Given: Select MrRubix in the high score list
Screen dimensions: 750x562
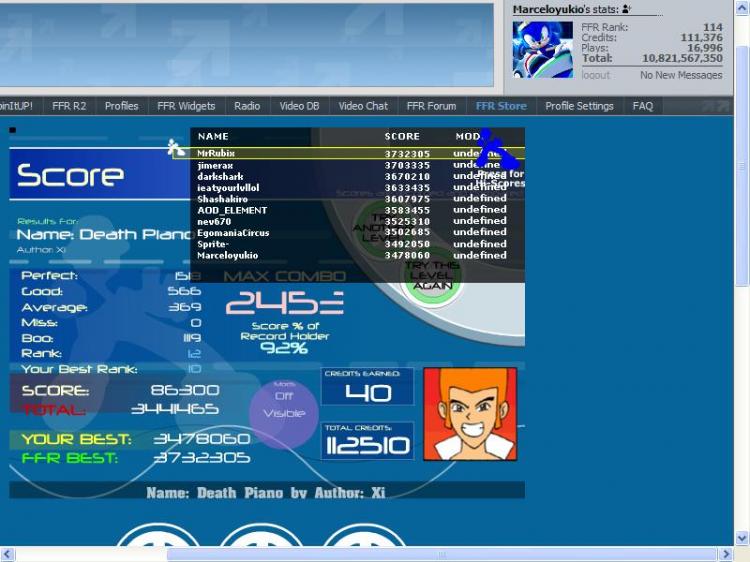Looking at the screenshot, I should point(216,154).
